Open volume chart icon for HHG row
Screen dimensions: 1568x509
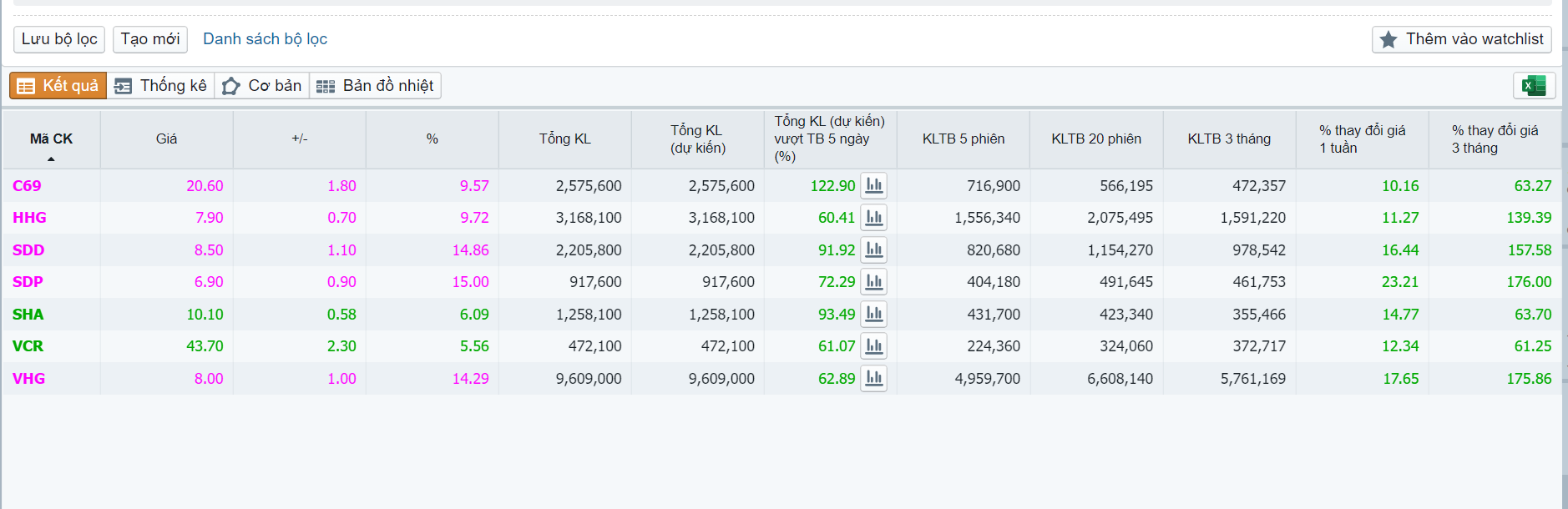(x=873, y=218)
